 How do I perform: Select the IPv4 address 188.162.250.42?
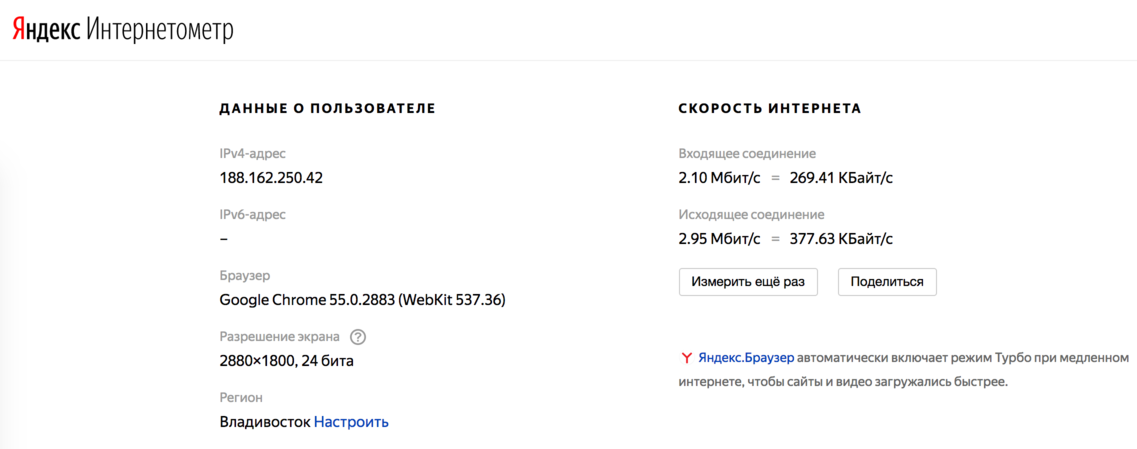(x=271, y=178)
